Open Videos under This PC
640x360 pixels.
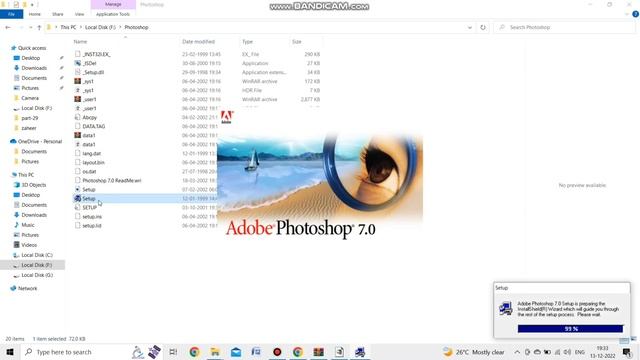[x=29, y=245]
